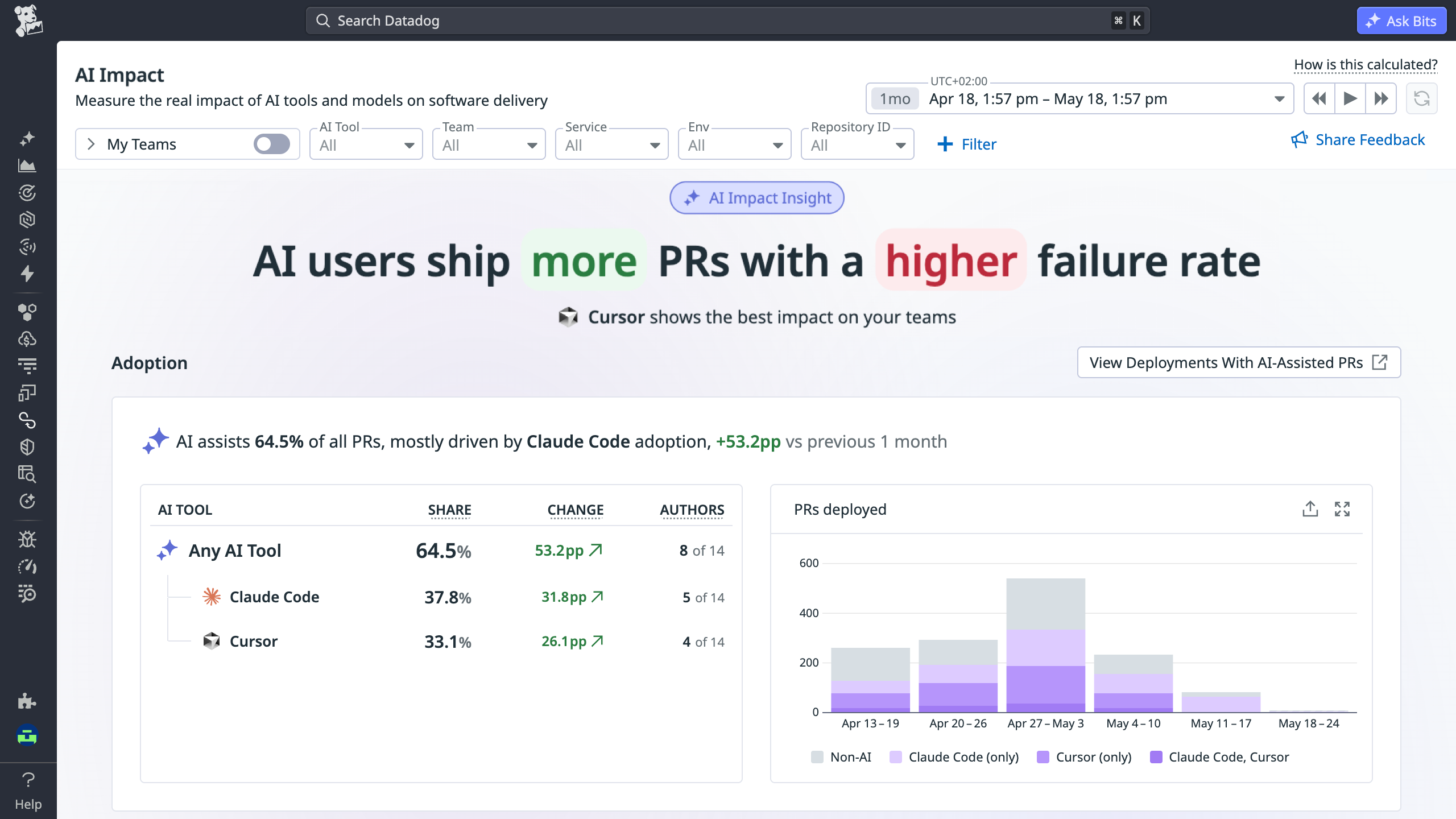Open the speedometer gauge sidebar icon
Image resolution: width=1456 pixels, height=819 pixels.
[27, 566]
